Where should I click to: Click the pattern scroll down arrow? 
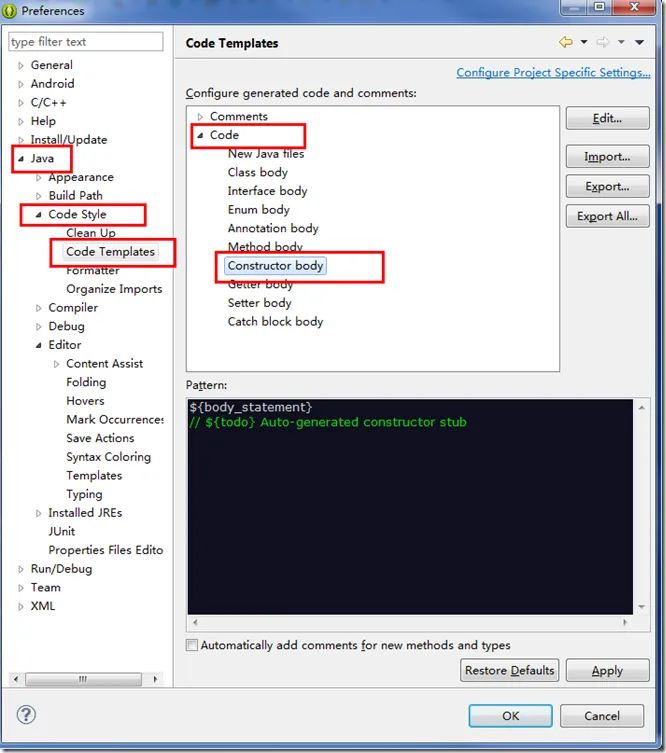pos(642,607)
